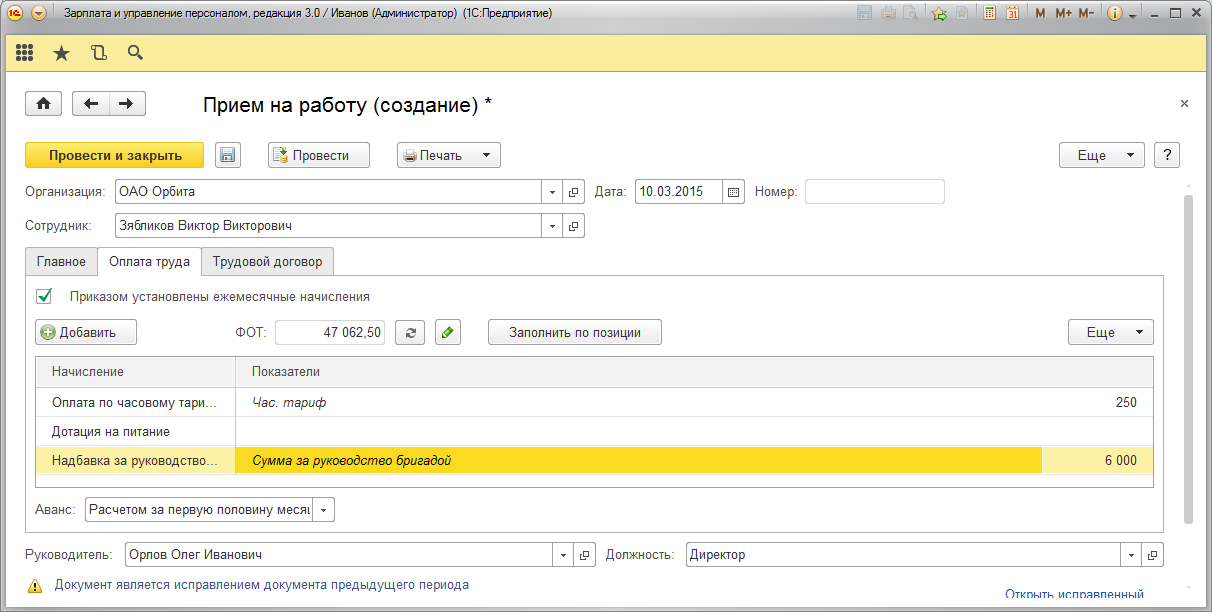Open the history icon in toolbar
Screen dimensions: 1212x612
[x=98, y=53]
